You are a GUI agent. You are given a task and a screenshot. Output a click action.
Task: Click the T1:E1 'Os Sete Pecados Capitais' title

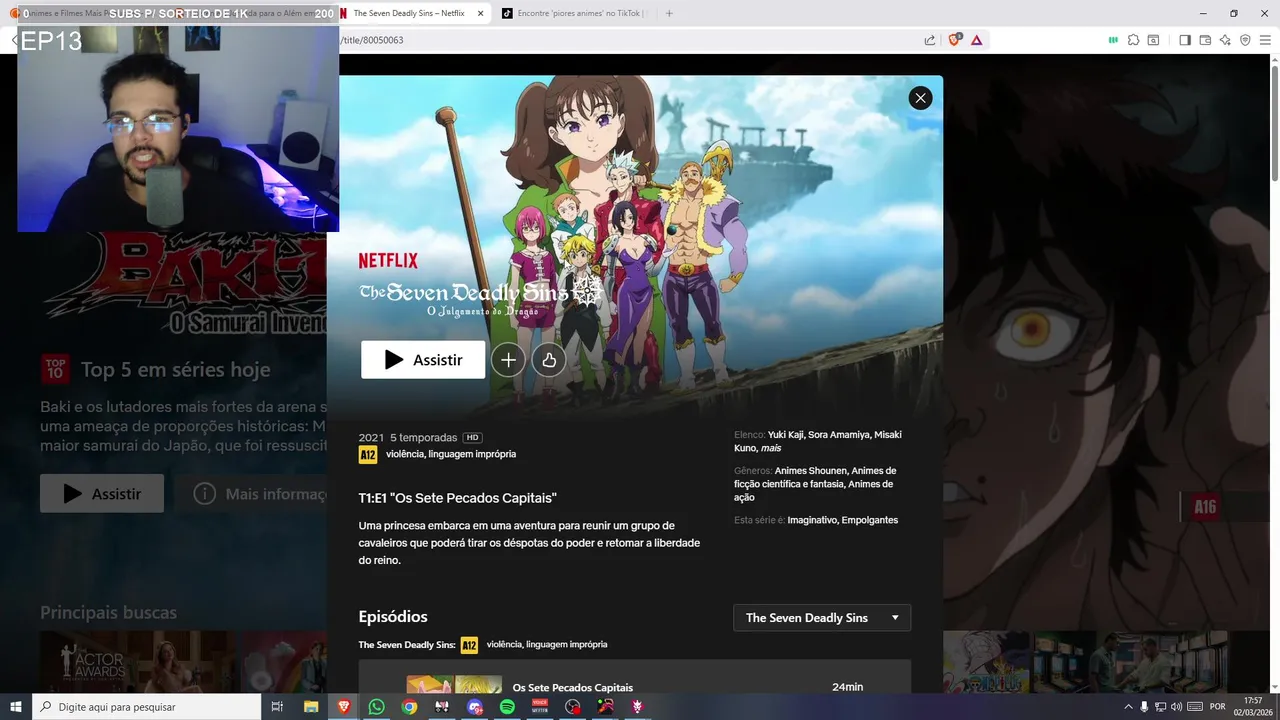[x=457, y=498]
